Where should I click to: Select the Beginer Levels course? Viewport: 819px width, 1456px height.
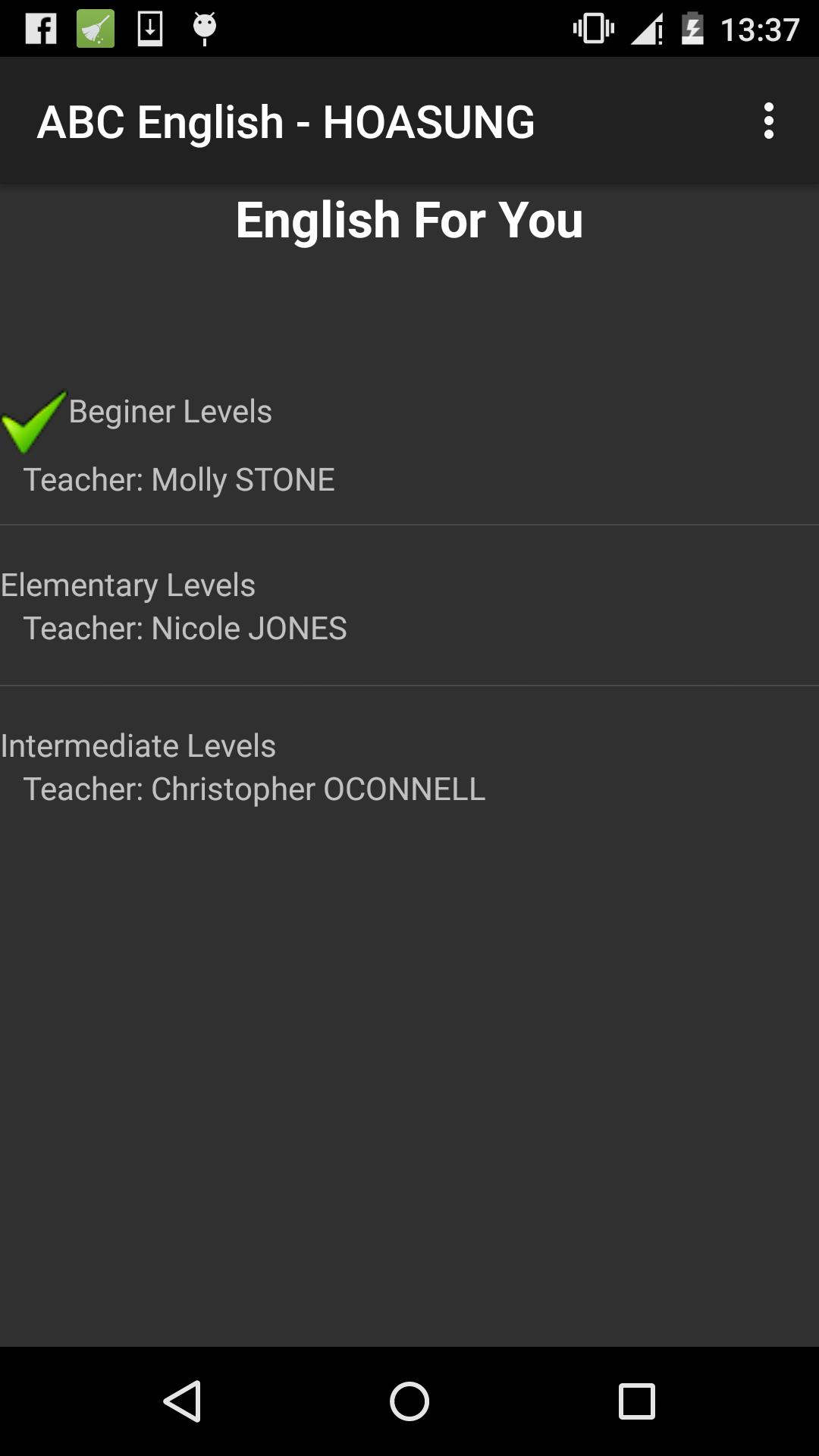[171, 412]
